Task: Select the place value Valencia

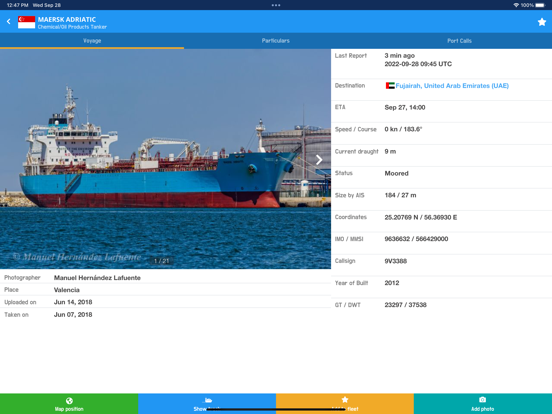Action: click(67, 290)
